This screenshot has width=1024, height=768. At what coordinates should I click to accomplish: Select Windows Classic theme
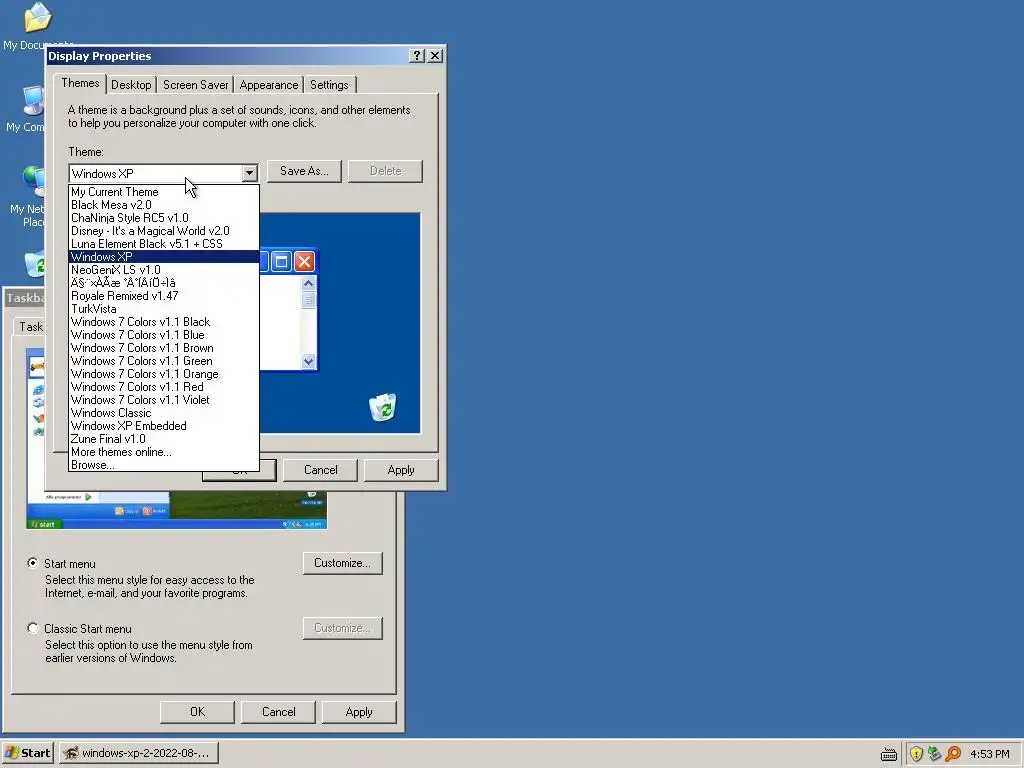click(164, 413)
